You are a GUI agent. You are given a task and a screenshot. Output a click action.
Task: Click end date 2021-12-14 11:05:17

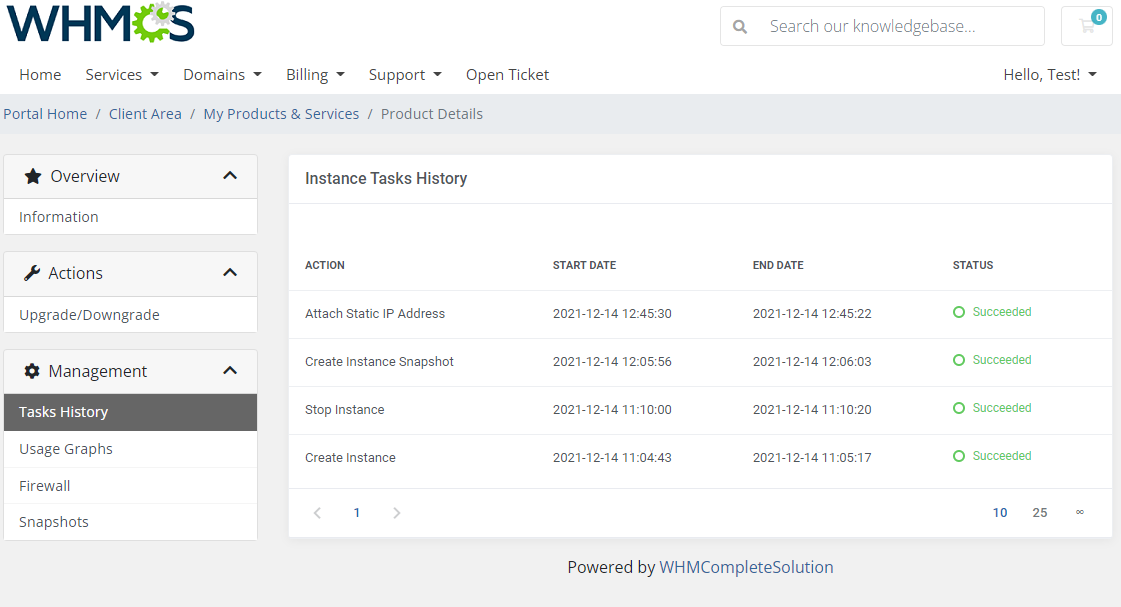812,457
